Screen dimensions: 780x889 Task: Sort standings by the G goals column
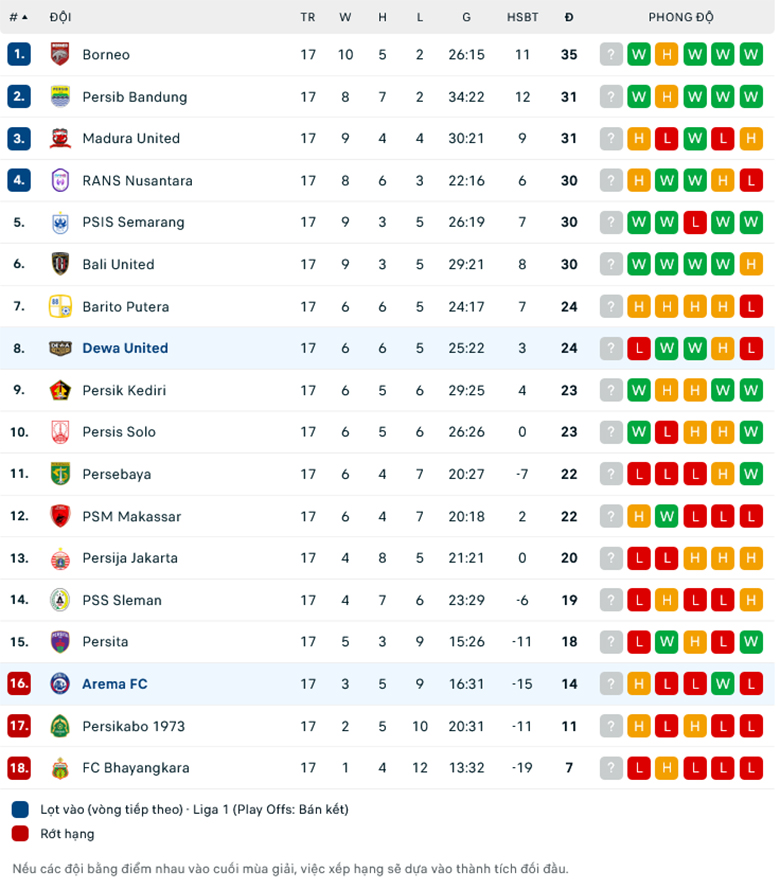pyautogui.click(x=466, y=16)
